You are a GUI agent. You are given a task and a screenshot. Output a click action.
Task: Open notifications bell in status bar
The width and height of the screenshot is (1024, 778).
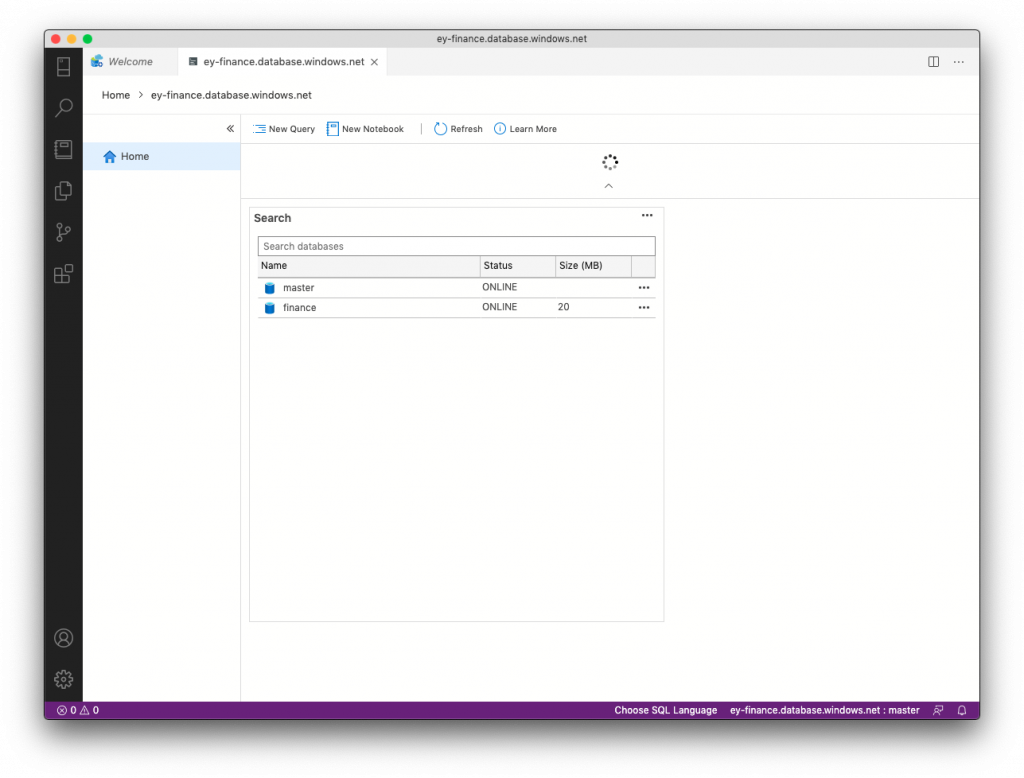962,711
